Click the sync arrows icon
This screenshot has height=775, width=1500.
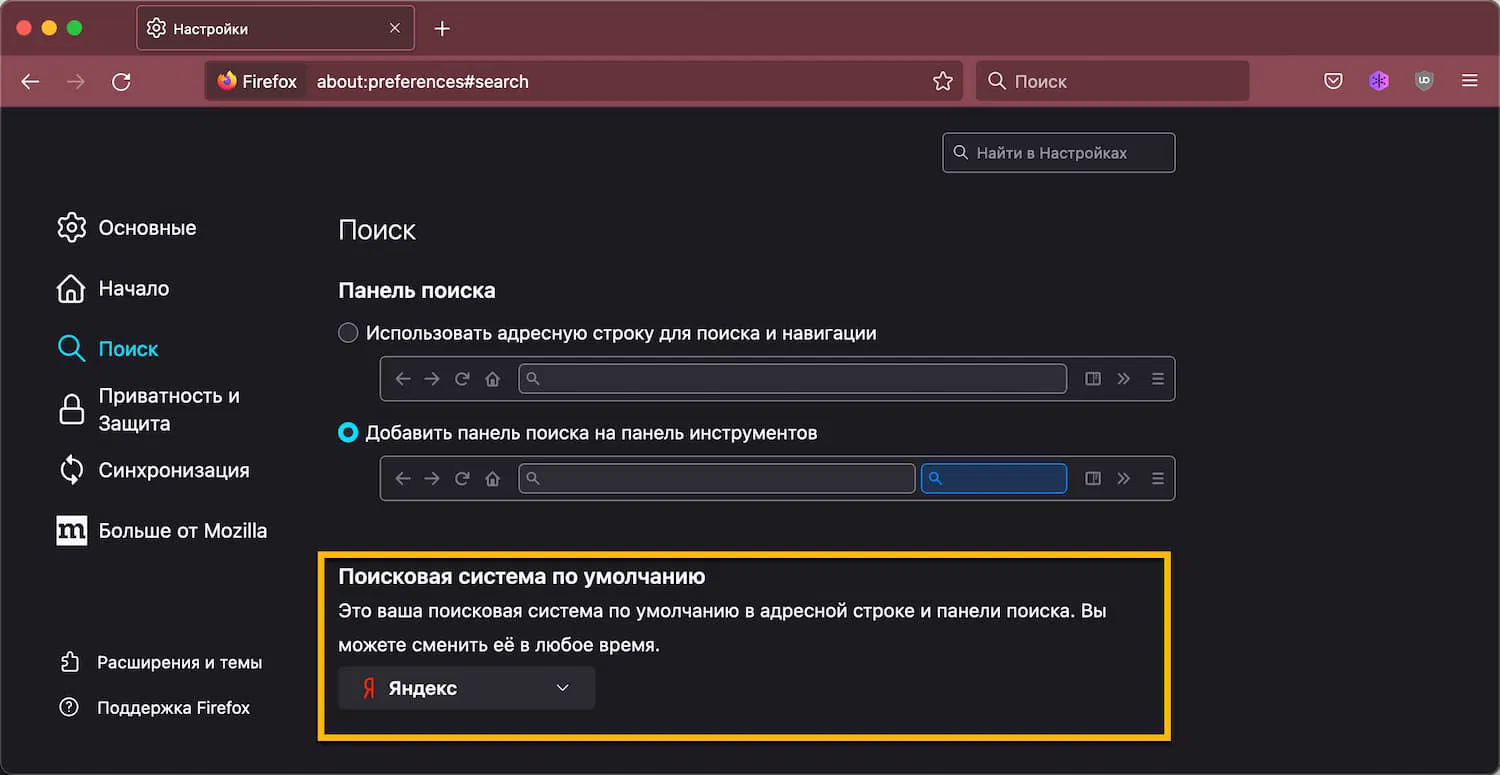coord(72,470)
